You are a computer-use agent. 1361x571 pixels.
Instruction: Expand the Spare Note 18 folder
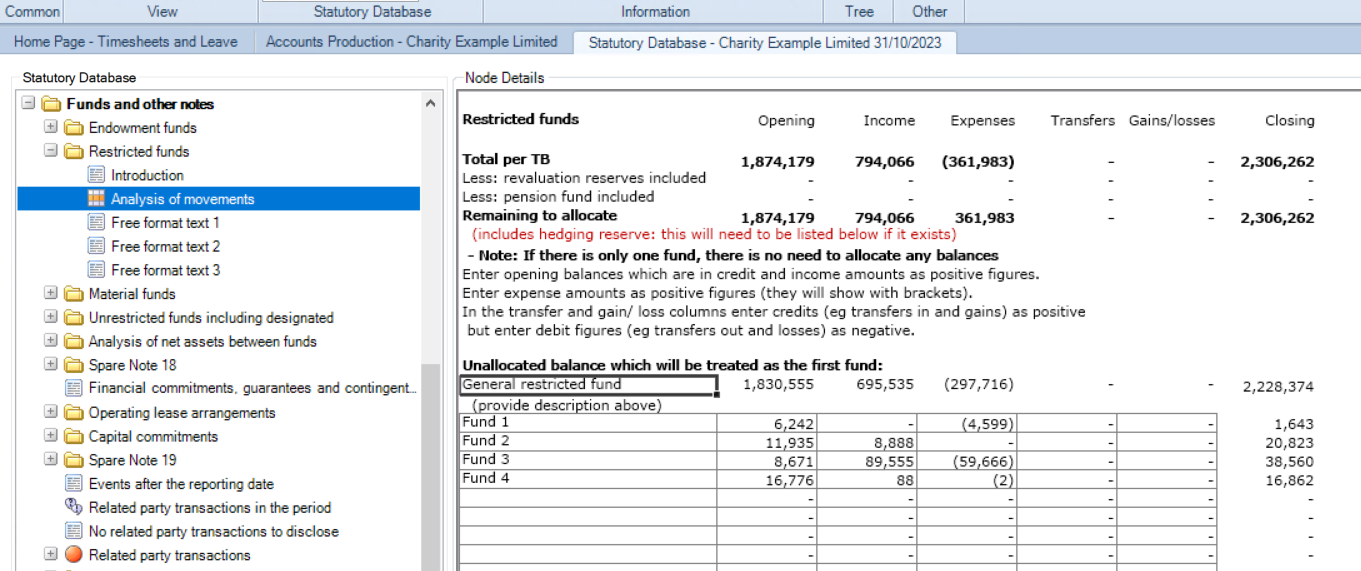tap(50, 365)
